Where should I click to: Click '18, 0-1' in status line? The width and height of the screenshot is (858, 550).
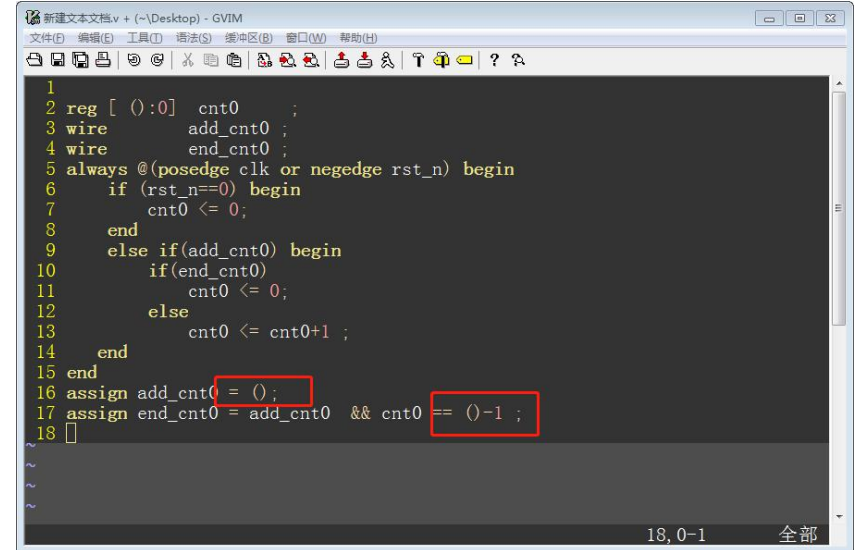[676, 535]
